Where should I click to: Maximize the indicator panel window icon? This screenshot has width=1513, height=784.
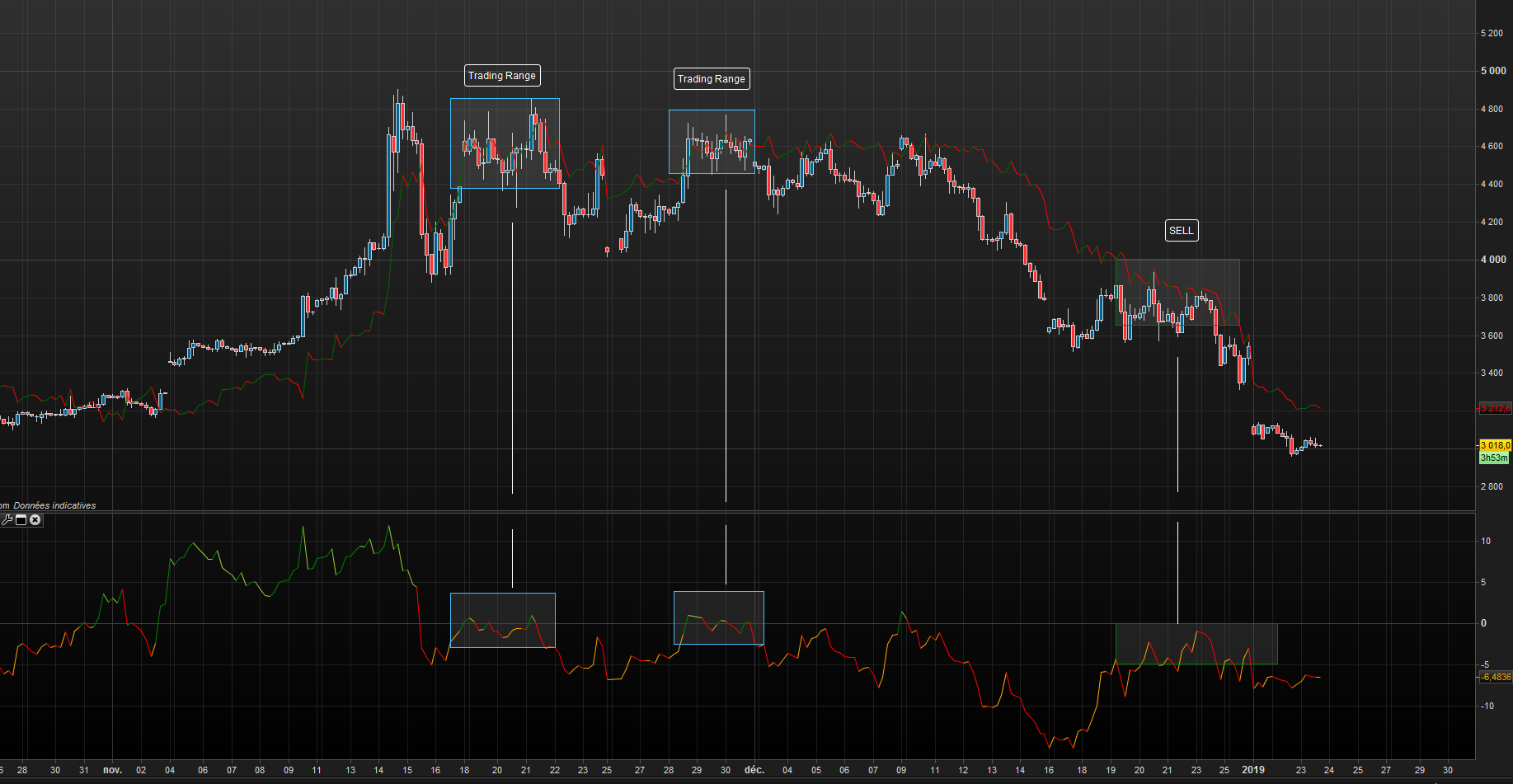pyautogui.click(x=21, y=520)
